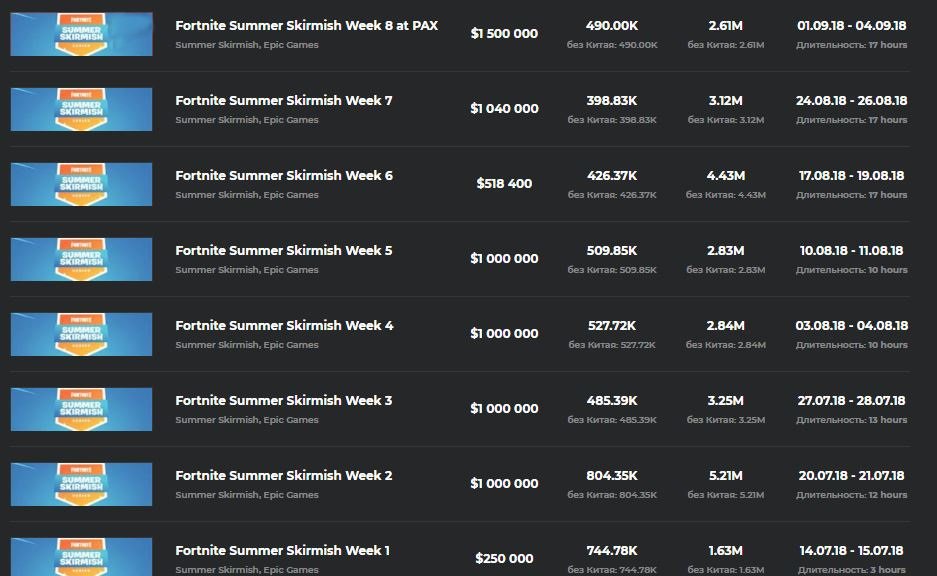The height and width of the screenshot is (576, 937).
Task: Open Summer Skirmish Week 8 at PAX thumbnail
Action: pos(81,34)
